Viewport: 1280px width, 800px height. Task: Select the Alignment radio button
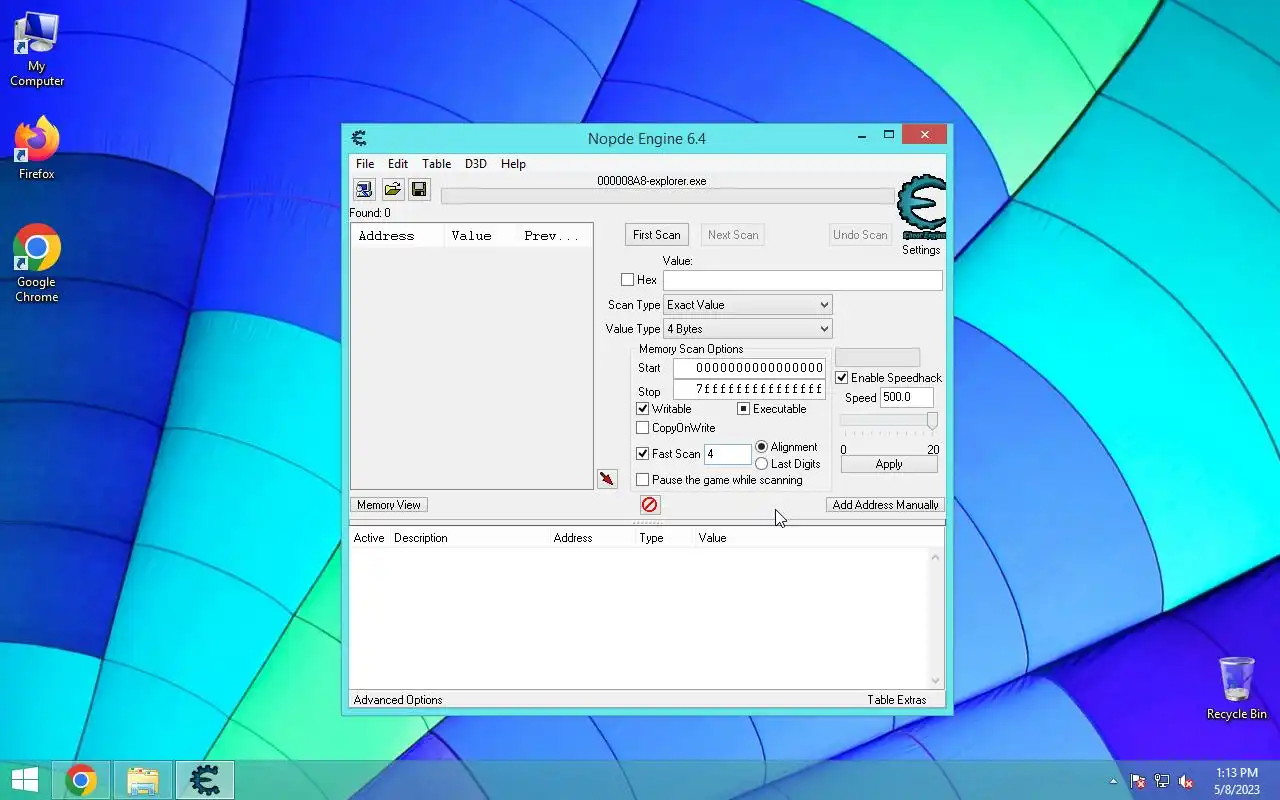click(x=762, y=447)
